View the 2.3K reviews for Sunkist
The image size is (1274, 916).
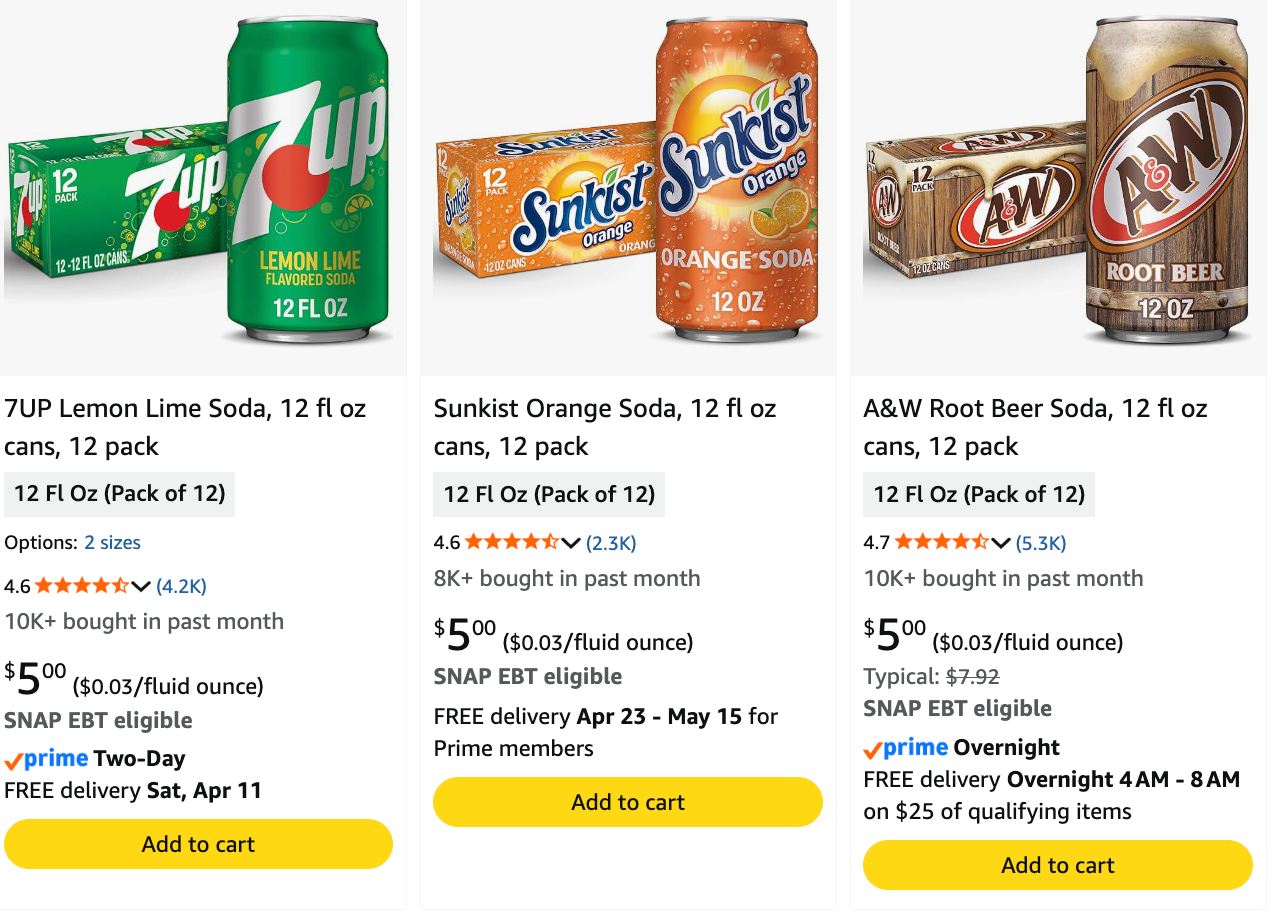tap(611, 543)
